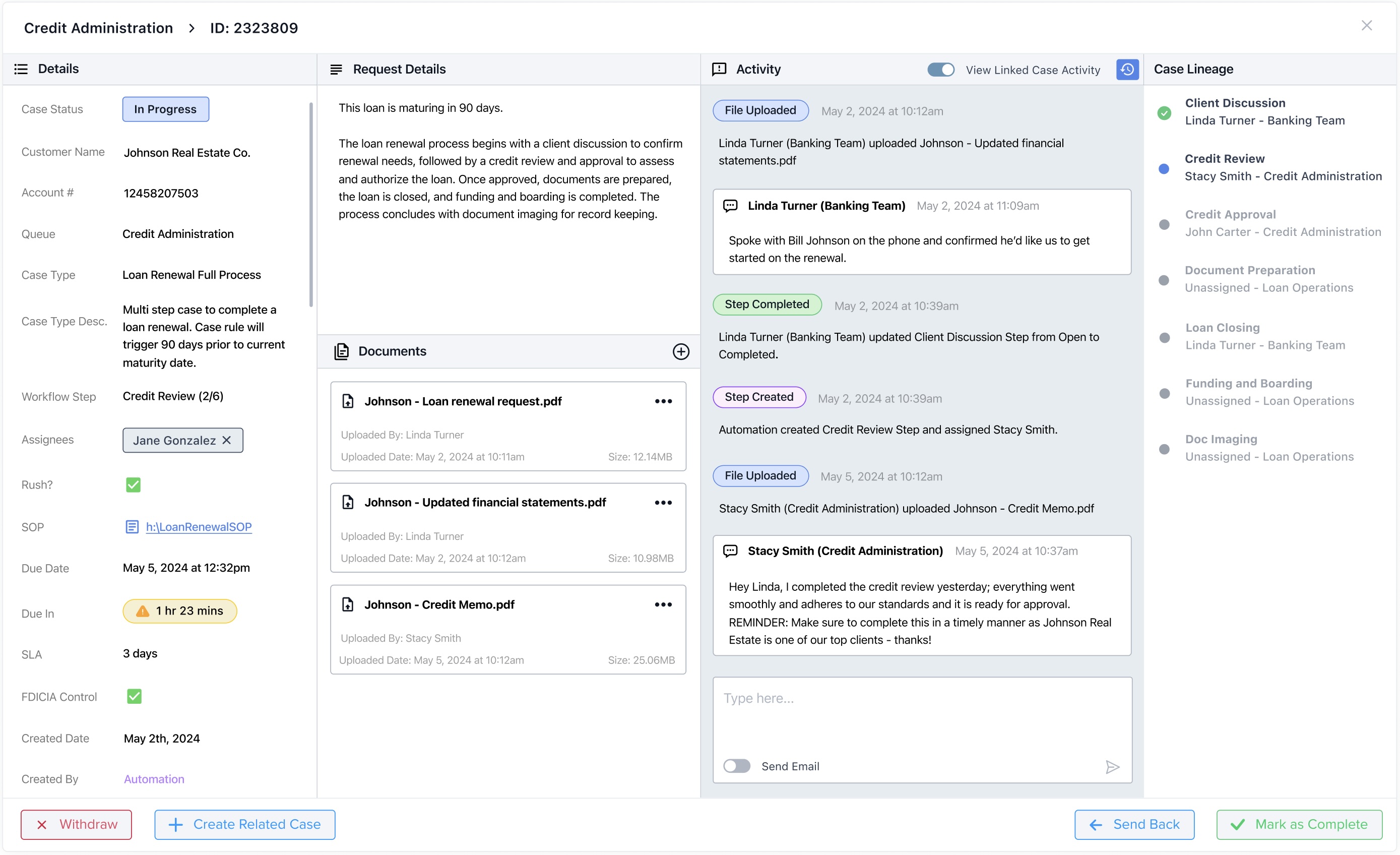Click the Credit Memo.pdf file icon
Image resolution: width=1400 pixels, height=855 pixels.
point(348,604)
